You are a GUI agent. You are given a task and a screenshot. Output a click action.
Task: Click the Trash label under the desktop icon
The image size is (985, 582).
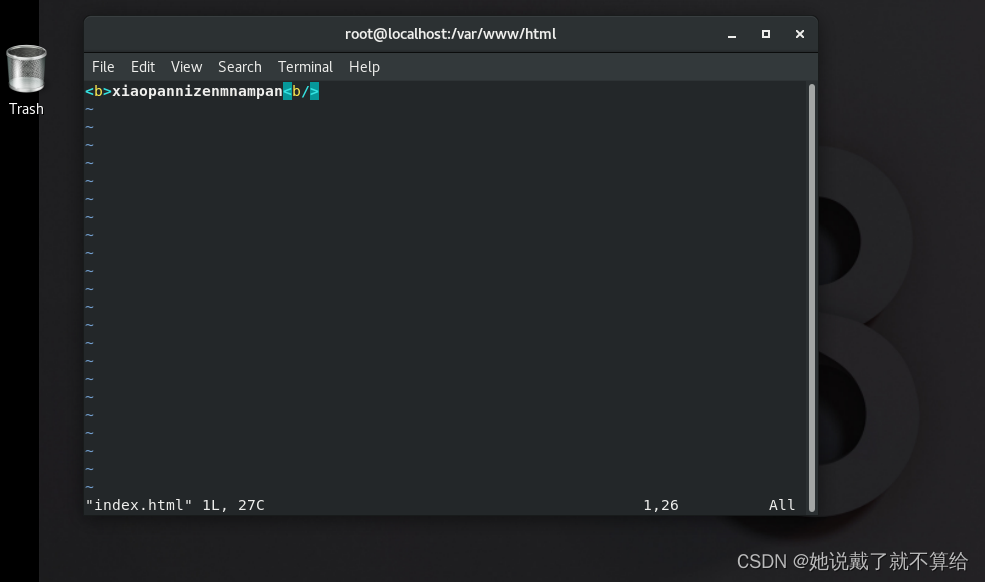26,109
